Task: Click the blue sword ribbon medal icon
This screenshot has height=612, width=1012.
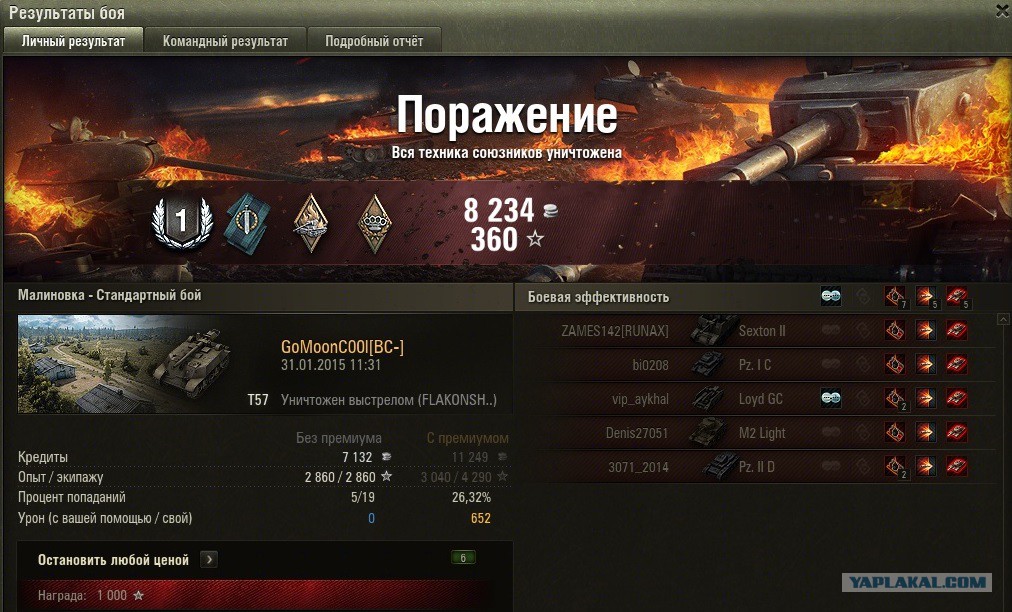Action: pos(247,225)
